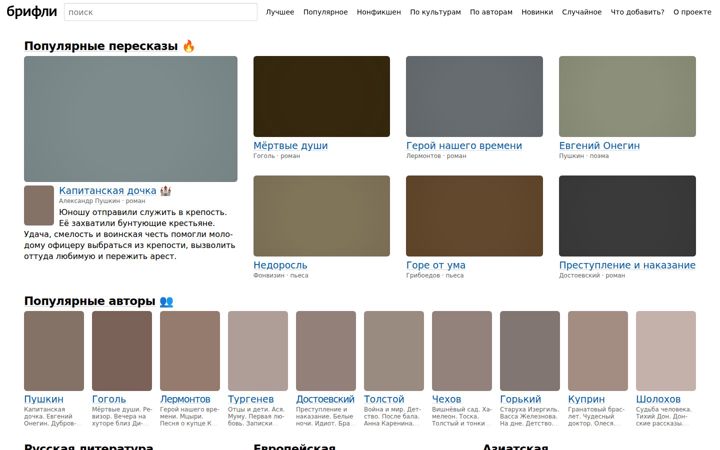
Task: Click the брифли site logo
Action: tap(32, 11)
